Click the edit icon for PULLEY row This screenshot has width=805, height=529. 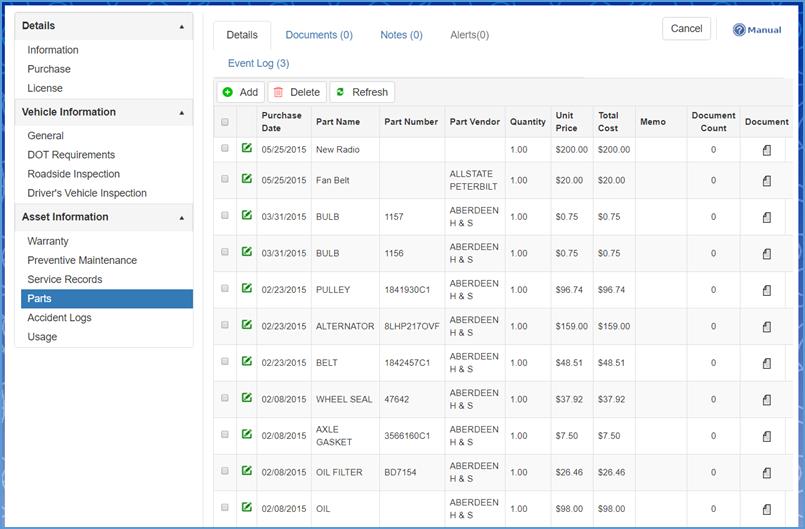[x=246, y=289]
